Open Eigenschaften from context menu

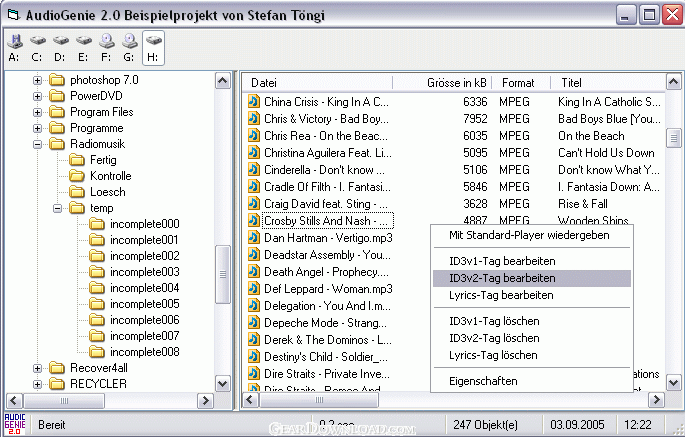click(532, 381)
